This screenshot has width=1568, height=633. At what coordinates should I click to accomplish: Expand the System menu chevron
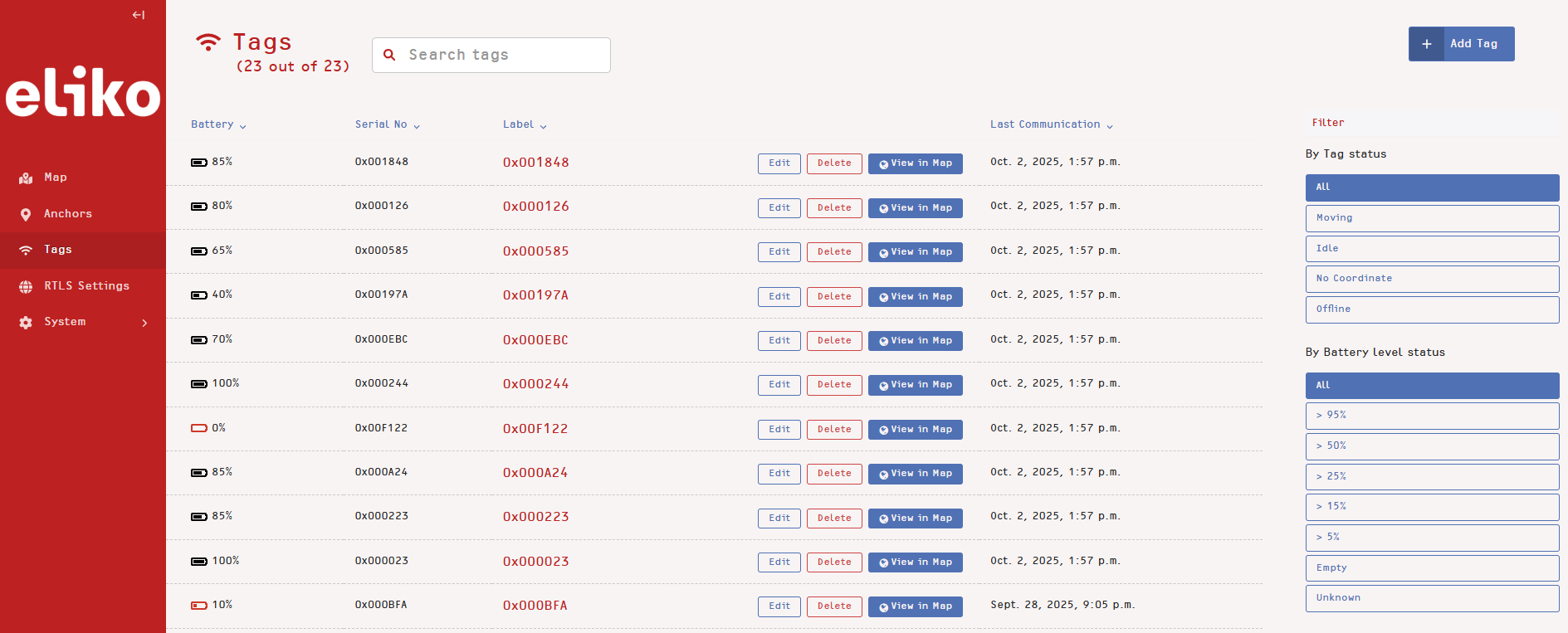click(x=144, y=323)
